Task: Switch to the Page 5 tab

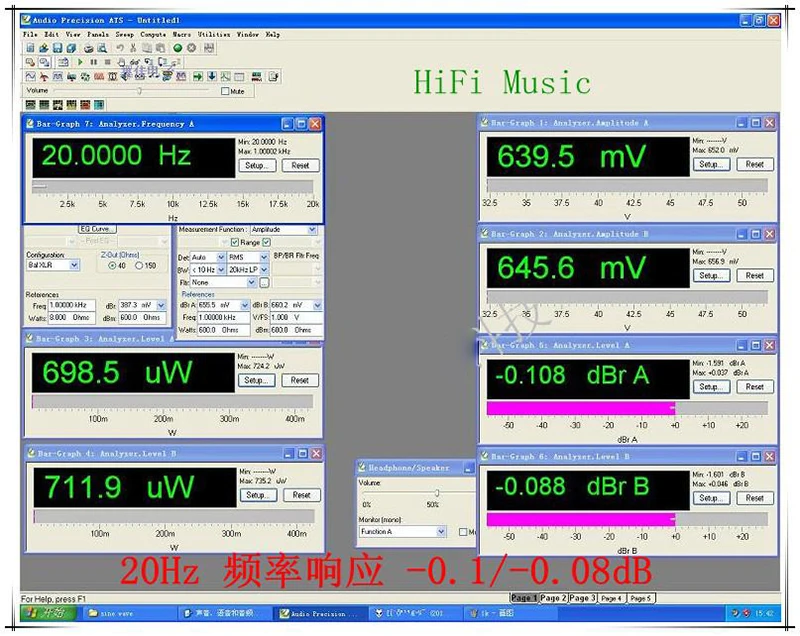Action: point(641,598)
